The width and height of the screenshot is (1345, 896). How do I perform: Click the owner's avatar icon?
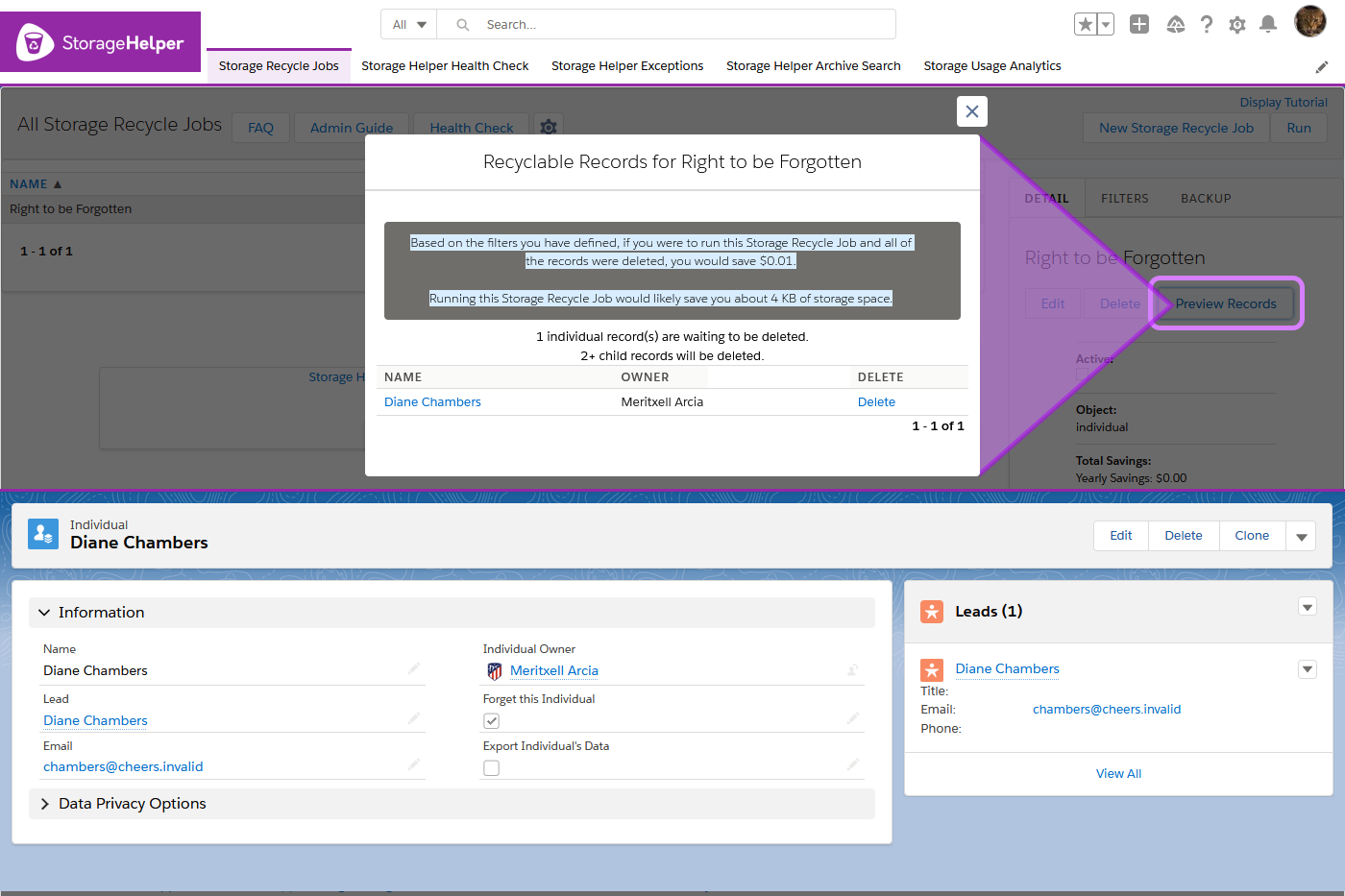point(495,671)
